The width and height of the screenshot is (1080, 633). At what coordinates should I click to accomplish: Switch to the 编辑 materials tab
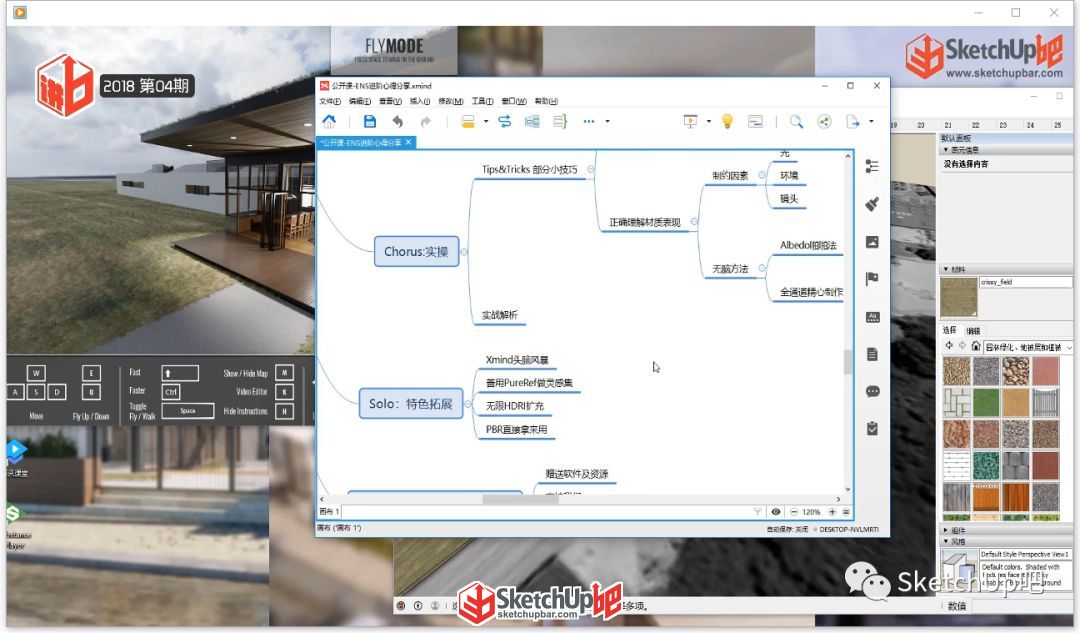[973, 331]
